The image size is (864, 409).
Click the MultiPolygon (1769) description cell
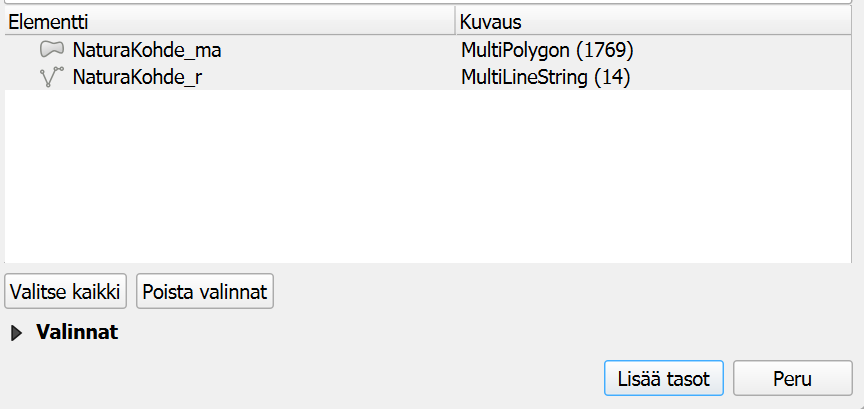pyautogui.click(x=547, y=49)
